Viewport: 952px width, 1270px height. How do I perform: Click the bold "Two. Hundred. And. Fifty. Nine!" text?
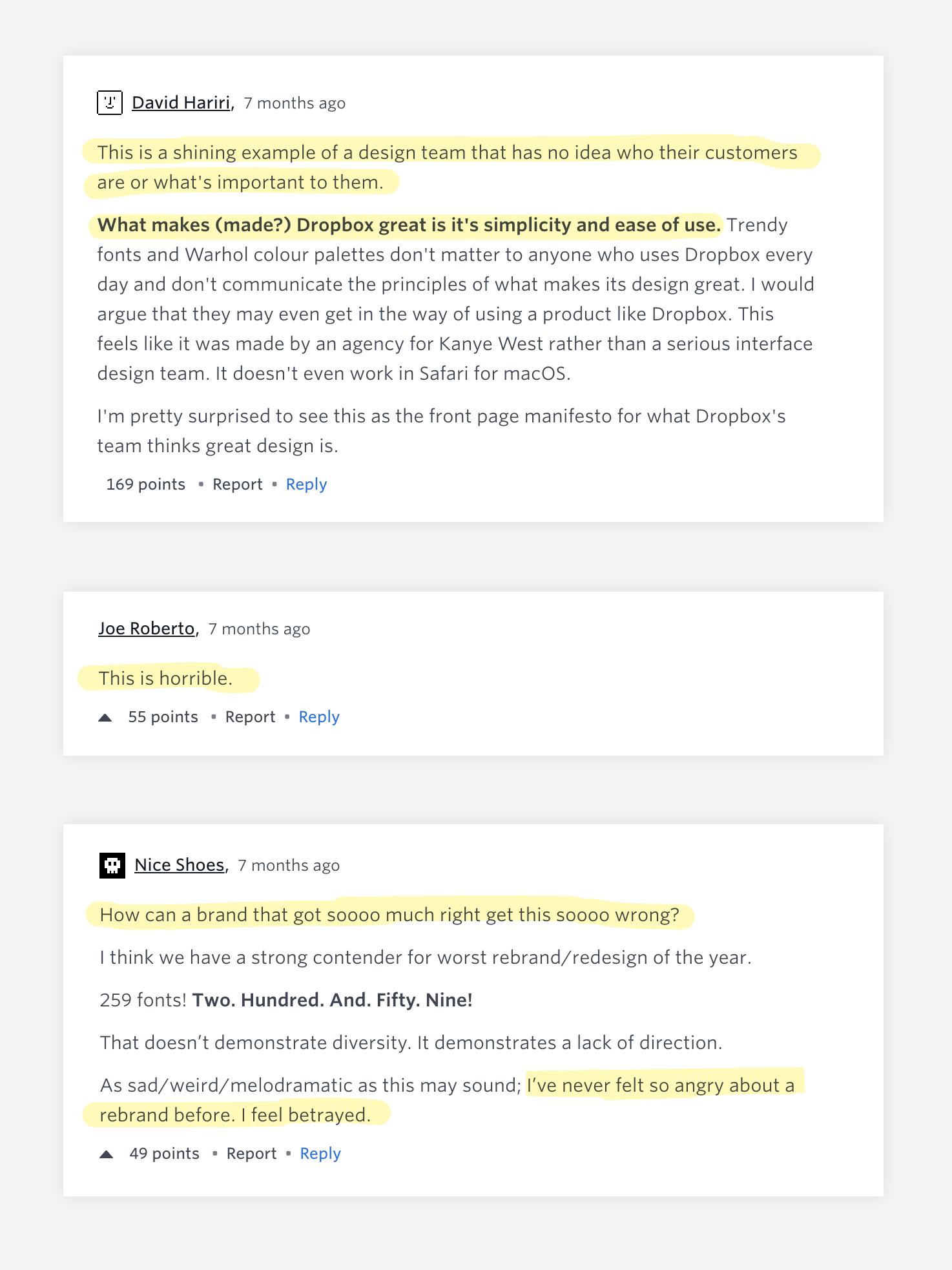point(332,1000)
